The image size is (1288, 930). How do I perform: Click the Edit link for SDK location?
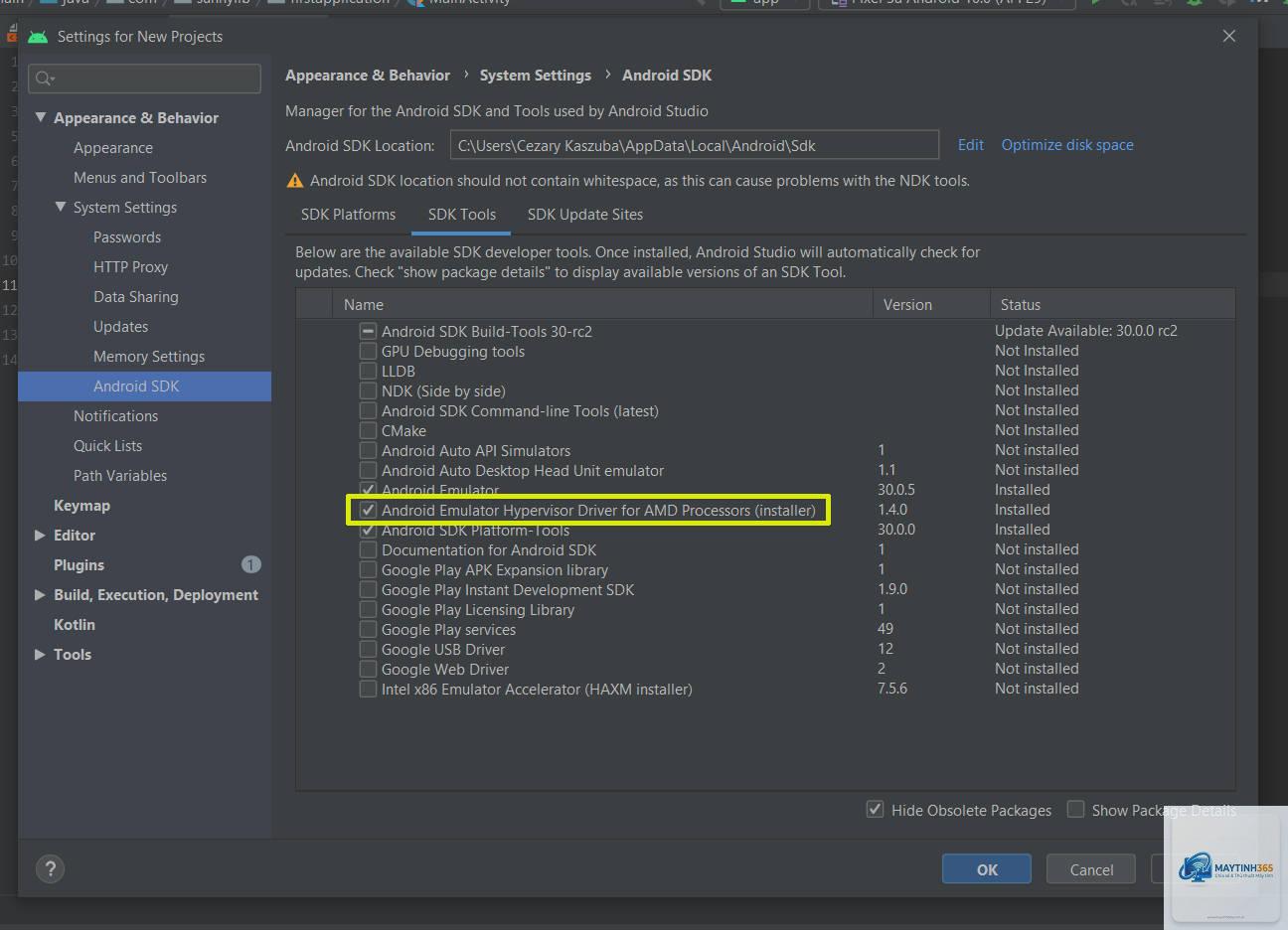pos(970,145)
